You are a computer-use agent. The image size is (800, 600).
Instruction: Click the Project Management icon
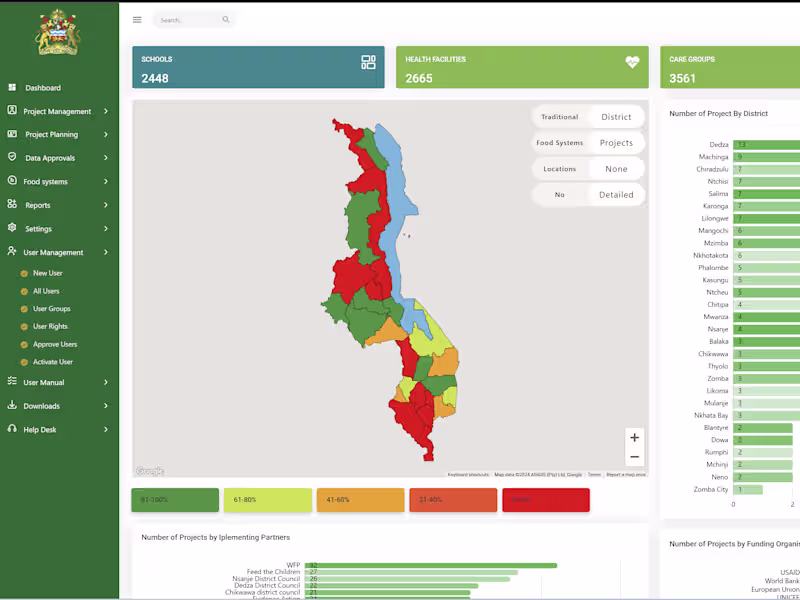[x=12, y=111]
